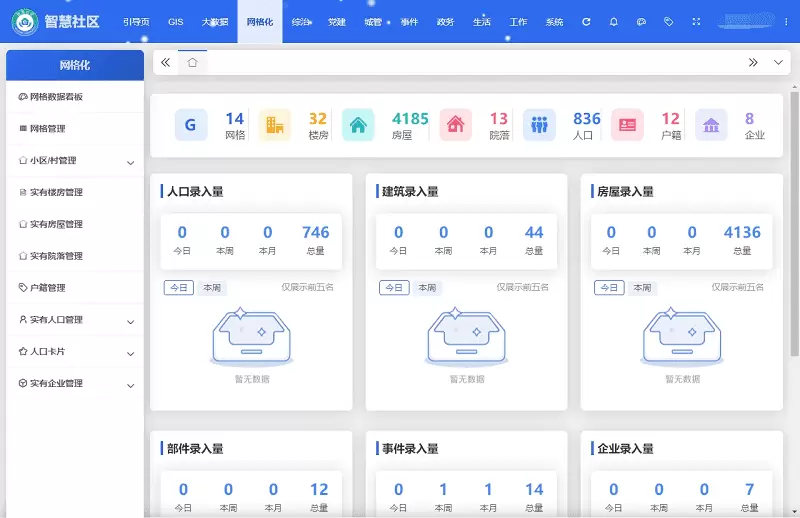Expand 小区/村管理 sidebar submenu
The image size is (800, 518).
coord(130,161)
